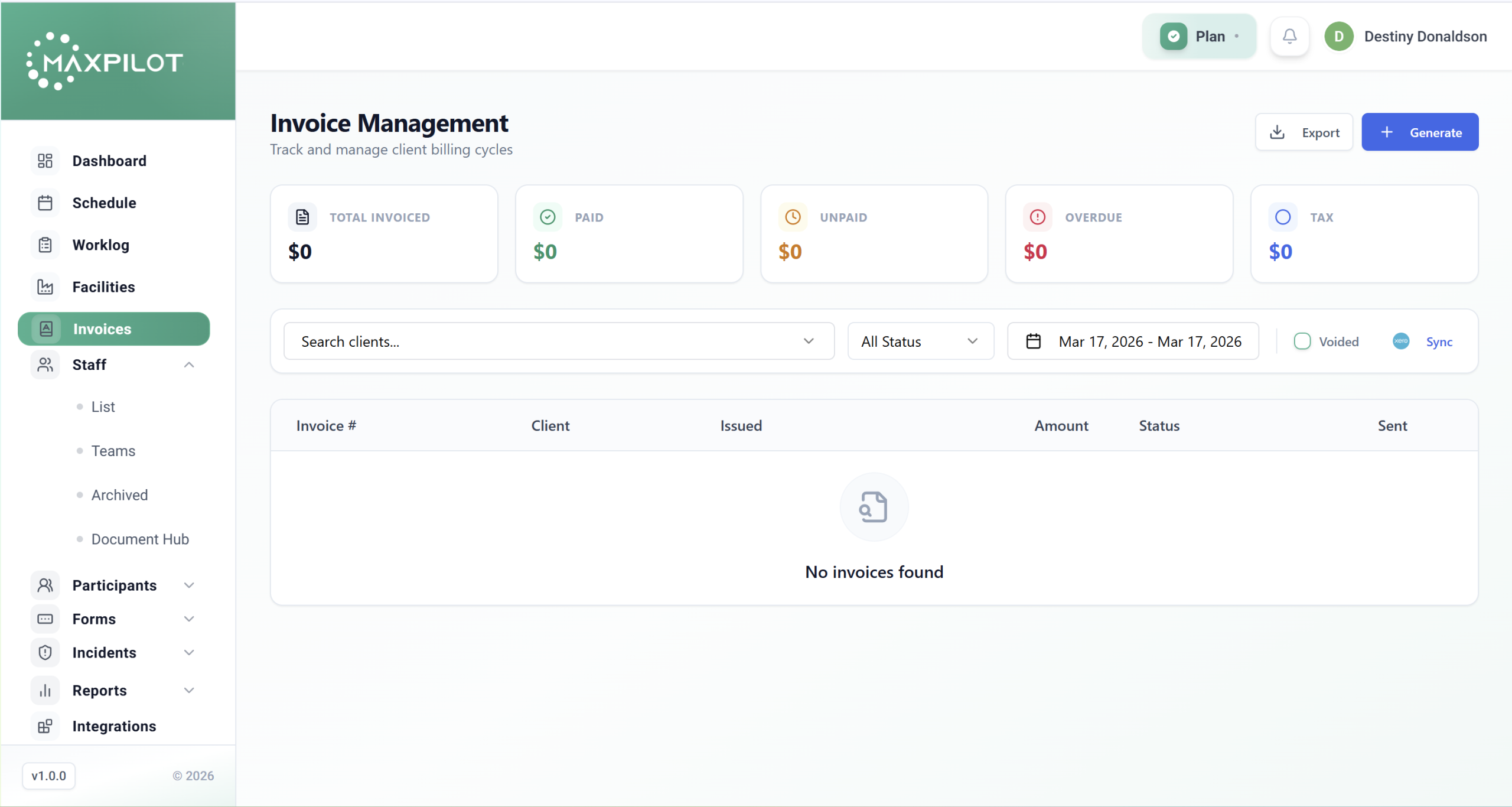Open the Document Hub submenu item
This screenshot has height=807, width=1512.
[140, 539]
